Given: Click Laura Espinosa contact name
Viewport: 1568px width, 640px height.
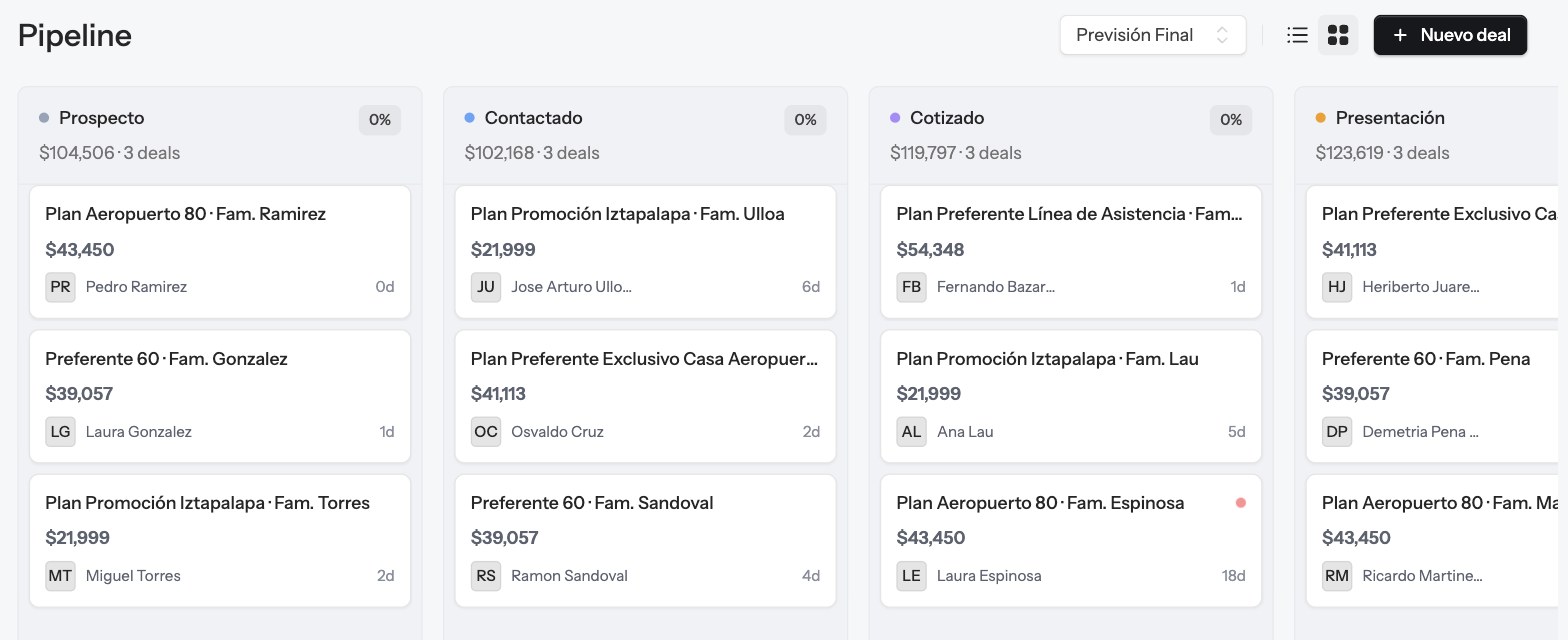Looking at the screenshot, I should [989, 576].
